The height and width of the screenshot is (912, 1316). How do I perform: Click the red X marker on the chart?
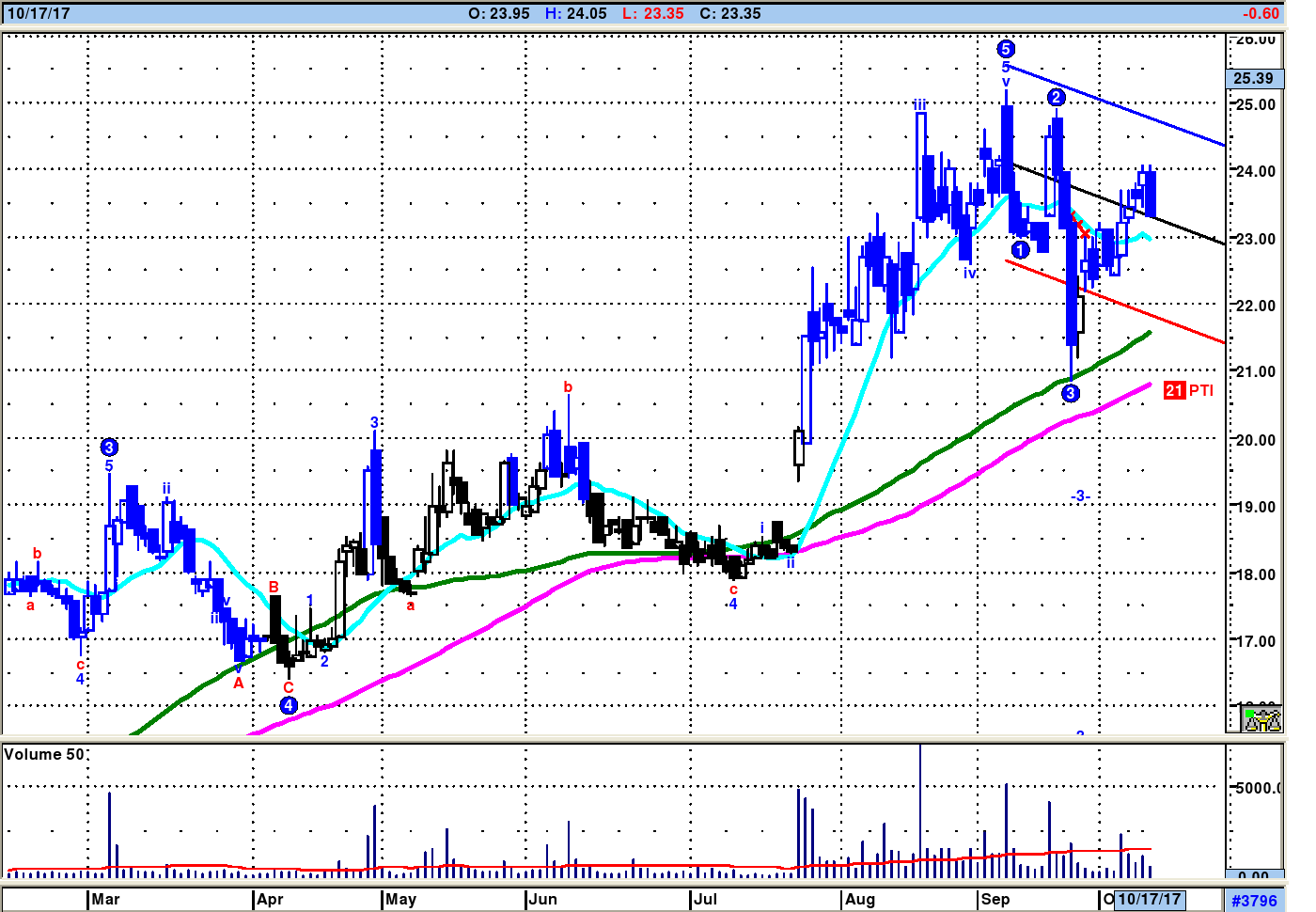pos(1084,232)
